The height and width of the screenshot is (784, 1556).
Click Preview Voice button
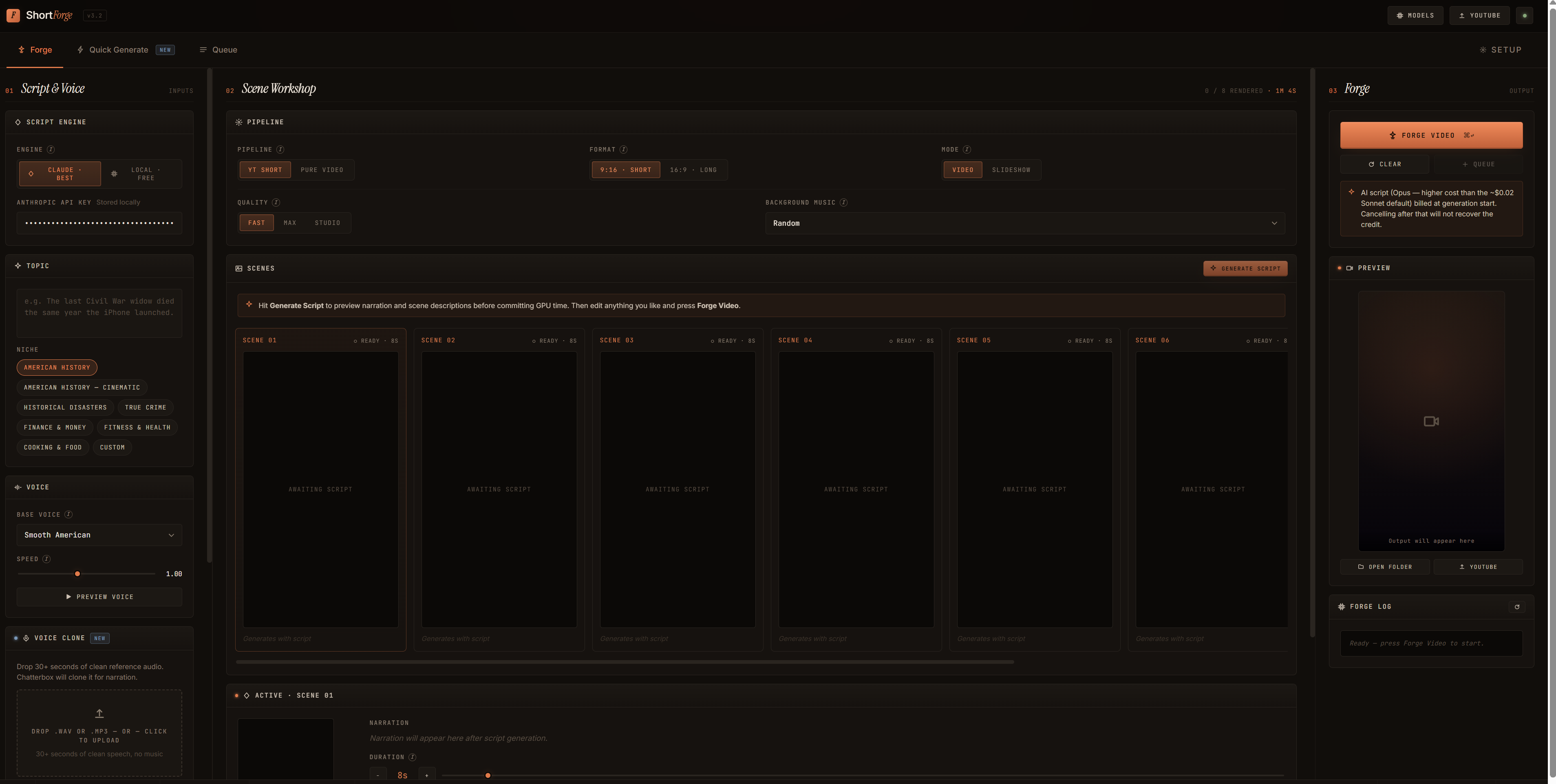pos(99,597)
